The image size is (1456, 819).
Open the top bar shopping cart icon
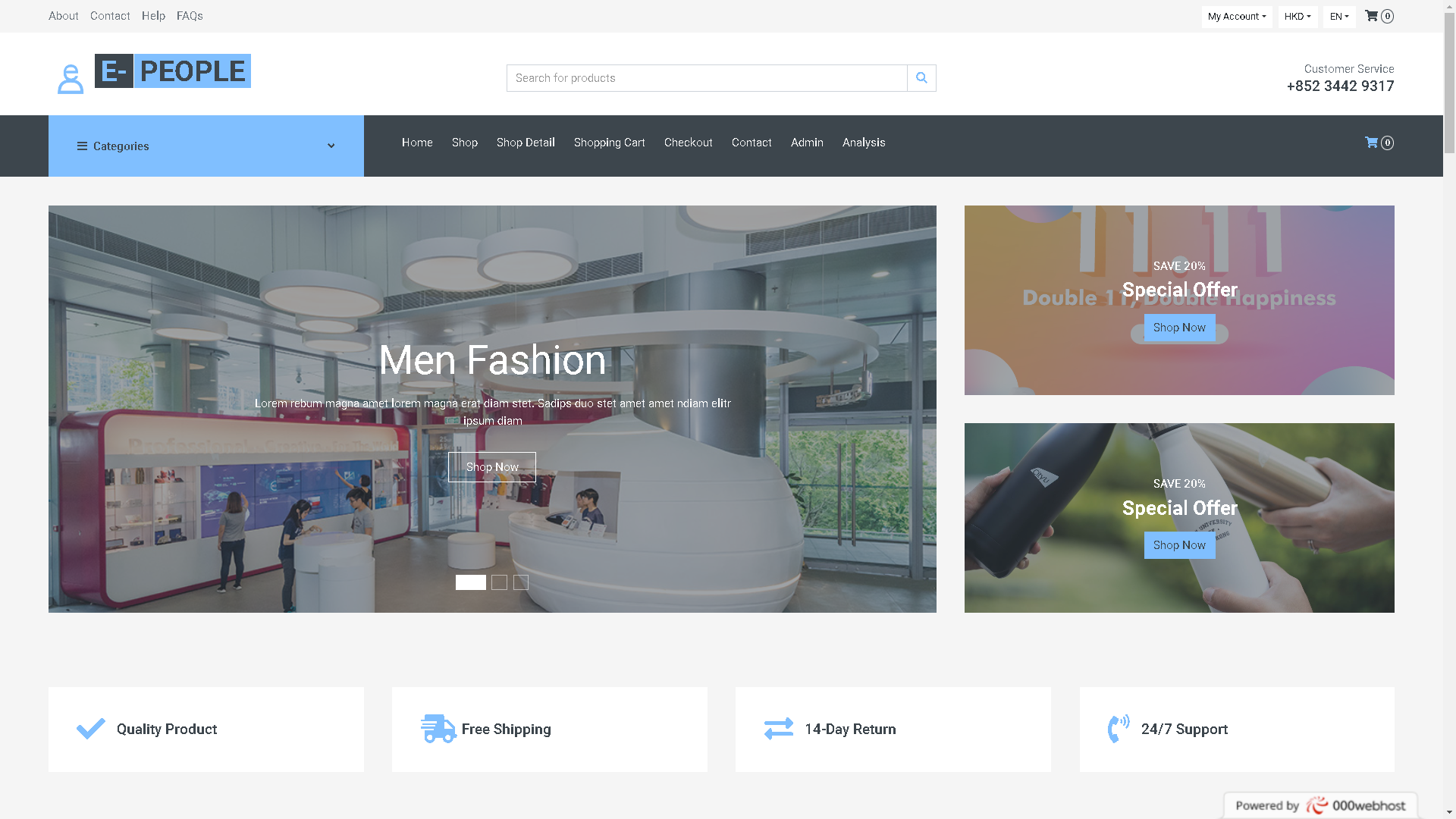tap(1372, 16)
